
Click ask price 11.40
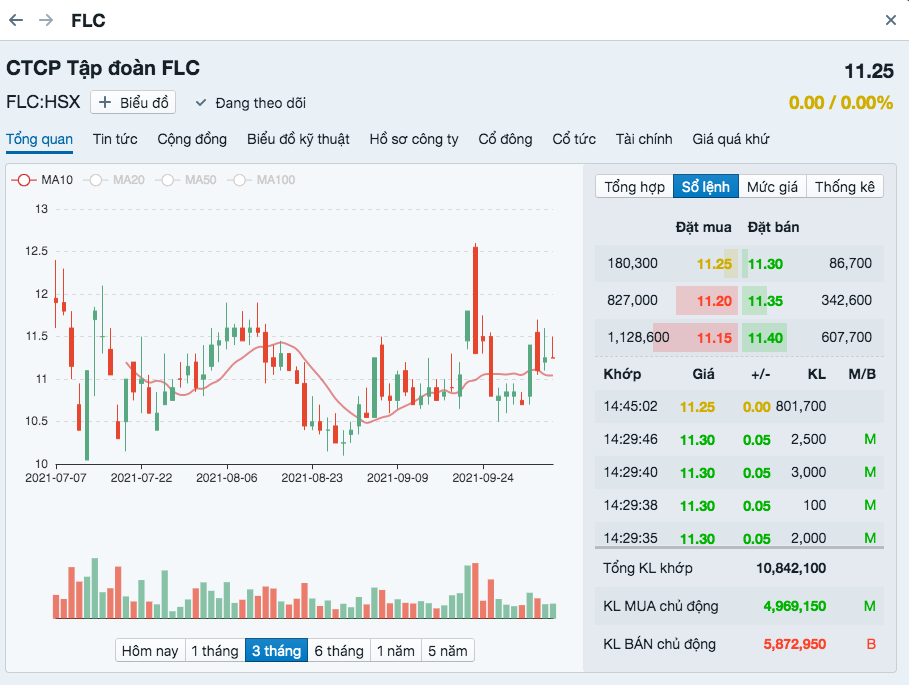765,338
